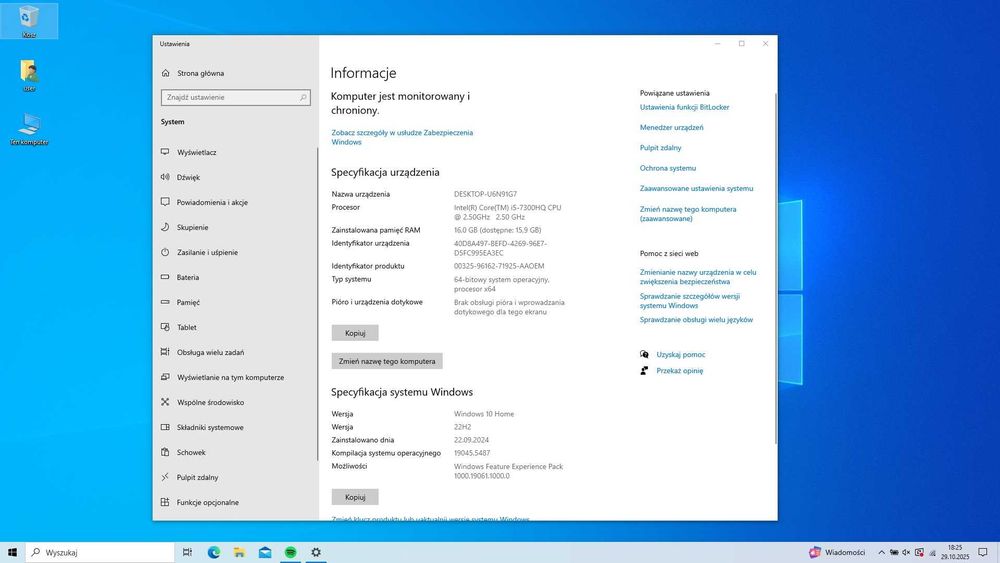Click the Wyszukaj taskbar search box
Image resolution: width=1000 pixels, height=563 pixels.
tap(100, 552)
